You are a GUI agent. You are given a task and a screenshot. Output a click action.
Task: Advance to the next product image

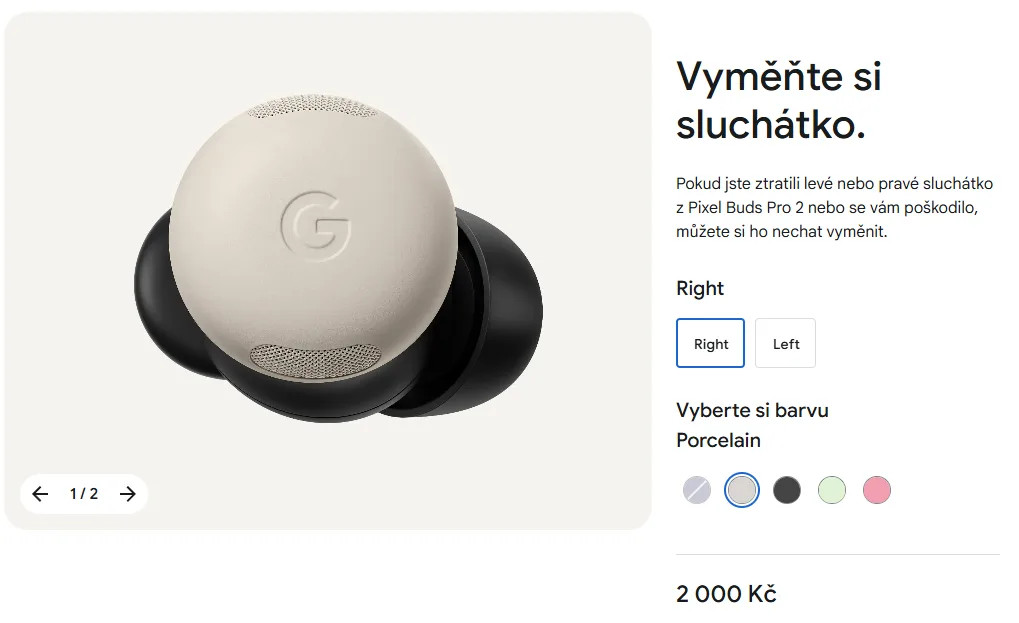pos(128,494)
